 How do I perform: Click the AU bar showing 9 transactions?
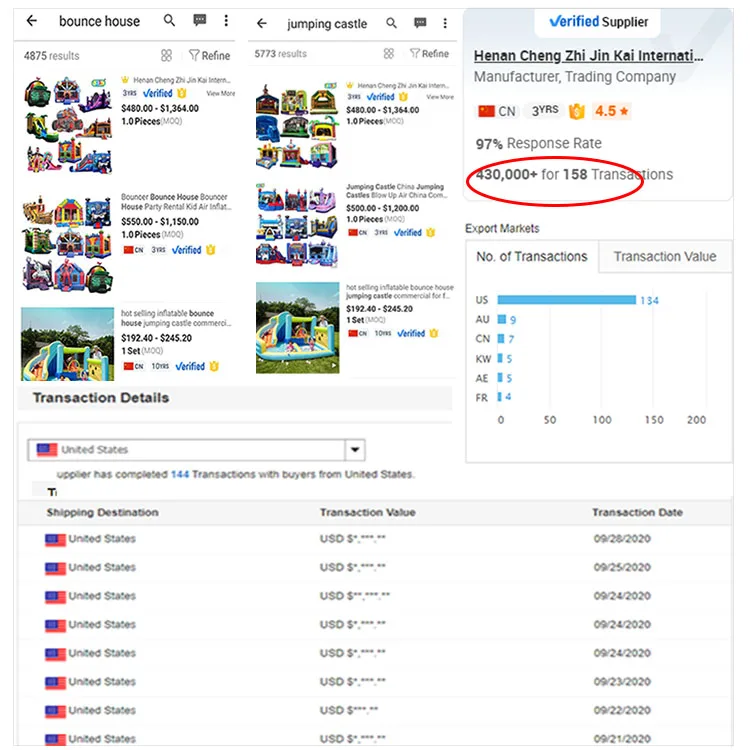pos(502,320)
